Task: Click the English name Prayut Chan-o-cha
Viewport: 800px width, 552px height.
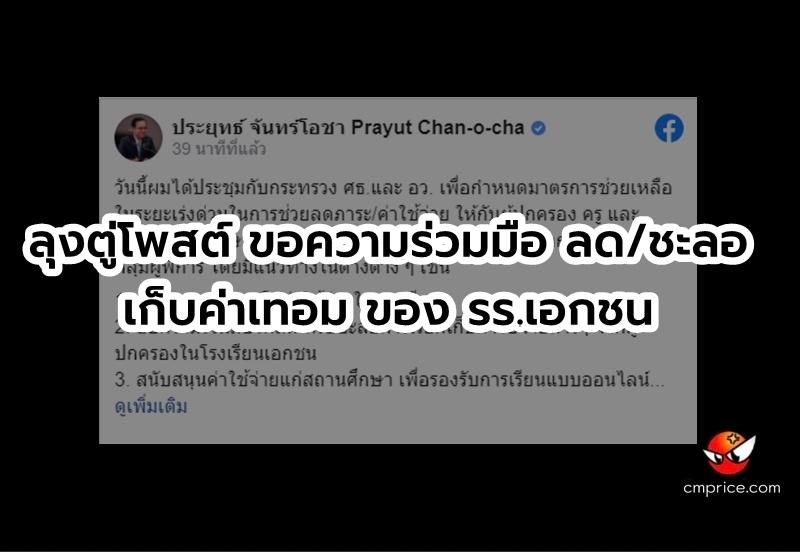Action: [x=438, y=128]
